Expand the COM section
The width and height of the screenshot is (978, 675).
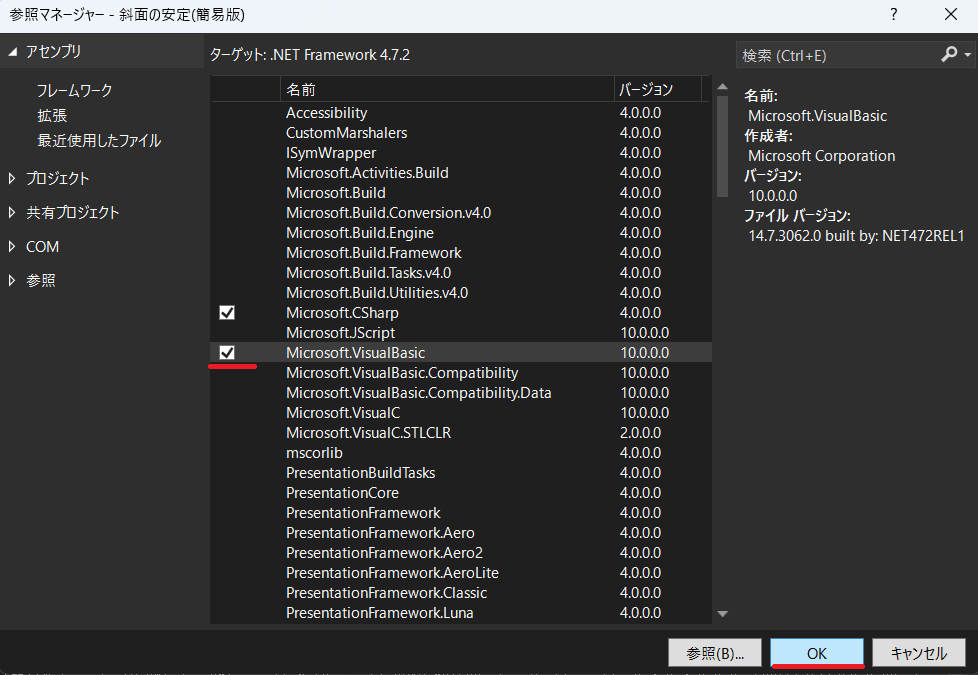tap(13, 247)
